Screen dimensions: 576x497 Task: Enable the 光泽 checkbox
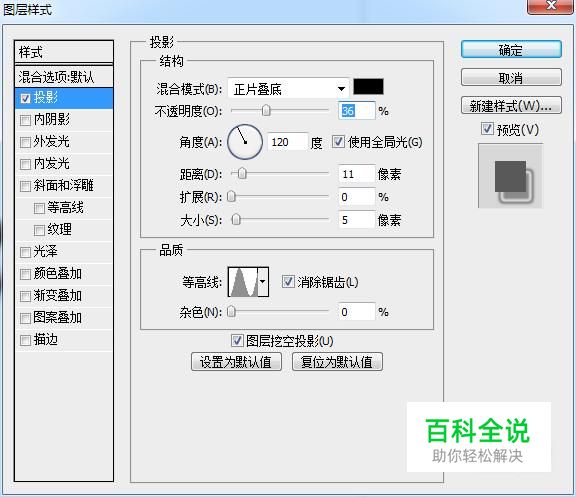25,252
